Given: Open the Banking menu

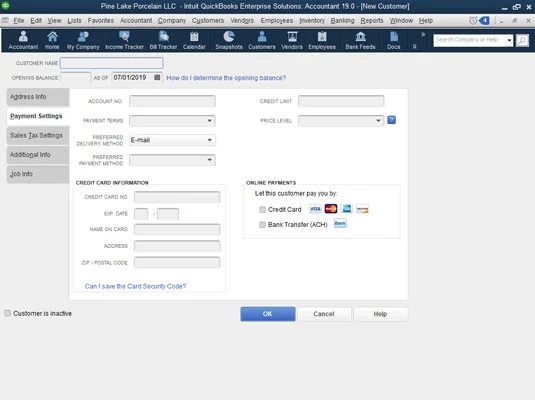Looking at the screenshot, I should pos(343,20).
